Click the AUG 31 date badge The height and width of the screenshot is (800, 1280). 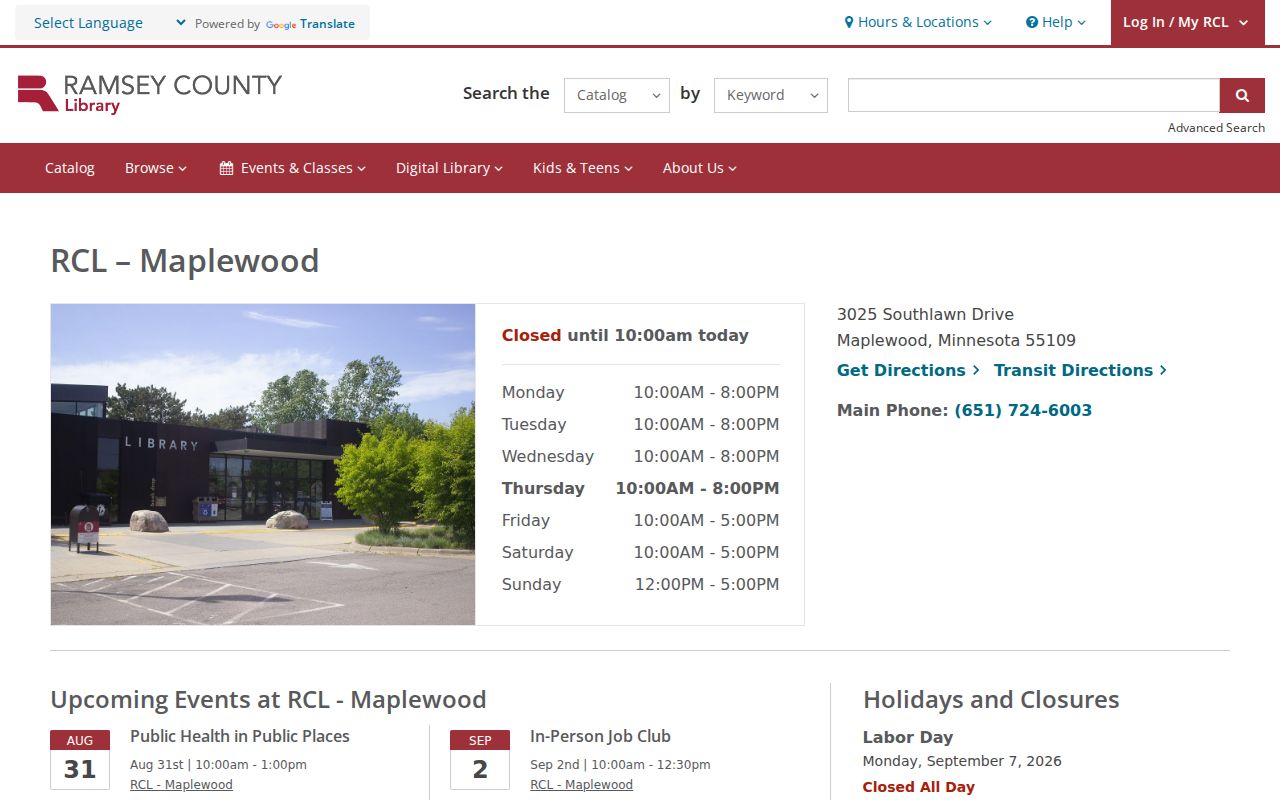pos(80,760)
